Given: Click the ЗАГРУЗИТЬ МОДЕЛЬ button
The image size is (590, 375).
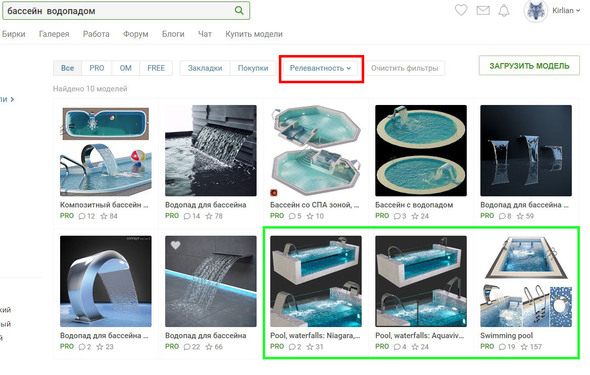Looking at the screenshot, I should 529,66.
